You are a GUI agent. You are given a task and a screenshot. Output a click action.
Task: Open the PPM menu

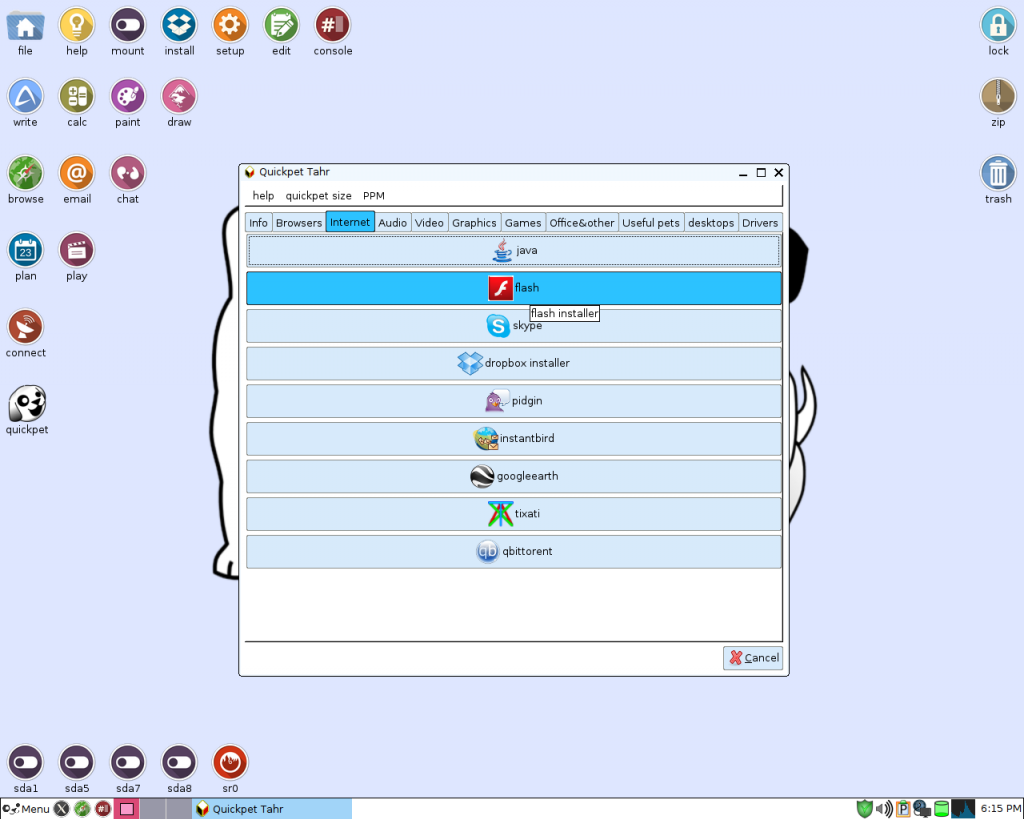click(x=374, y=196)
